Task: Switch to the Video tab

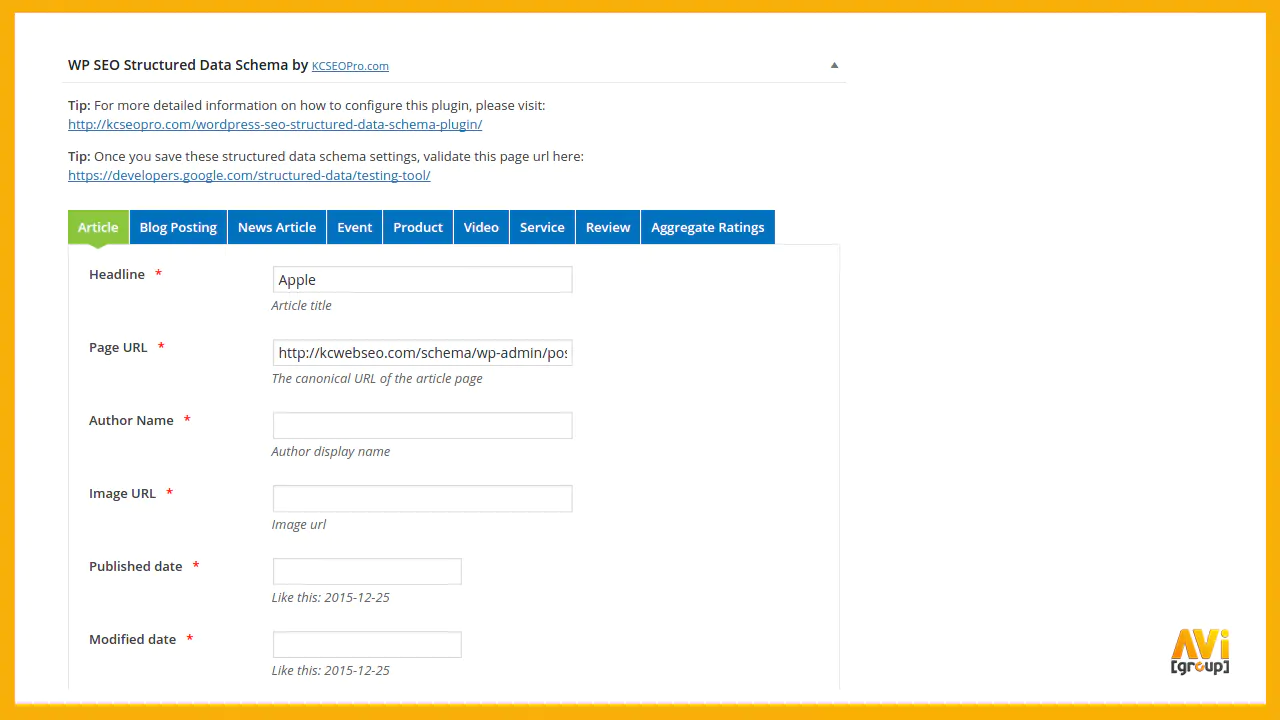Action: point(481,227)
